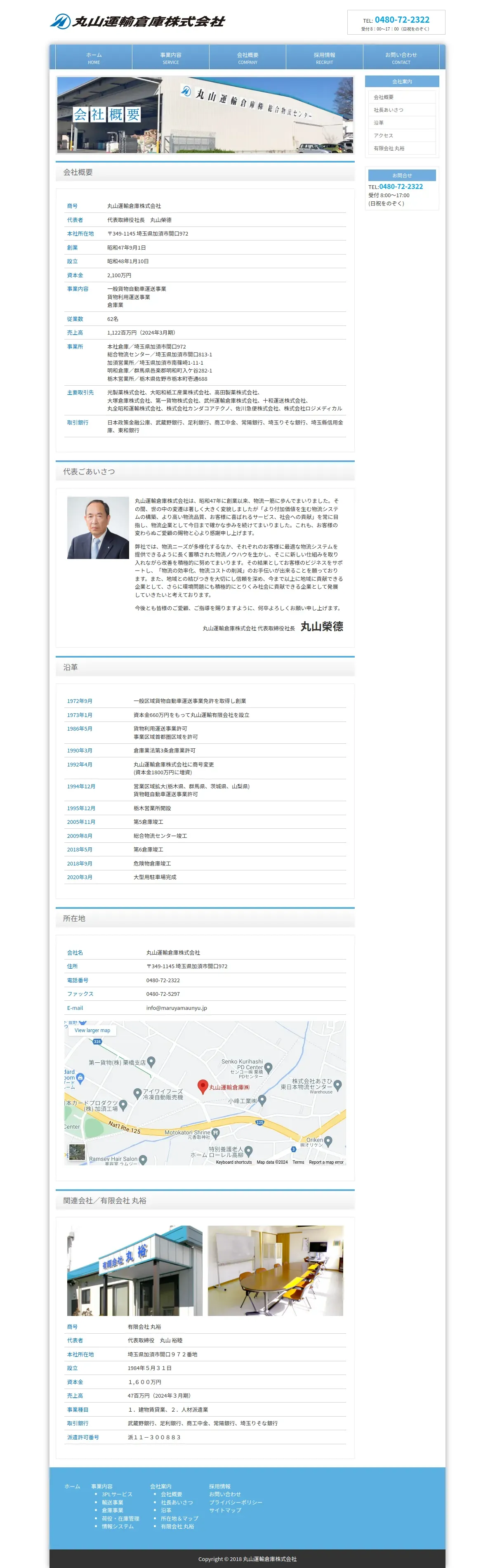Click the Maruyama Unyu Soko company logo
The width and height of the screenshot is (495, 1568).
click(x=137, y=21)
